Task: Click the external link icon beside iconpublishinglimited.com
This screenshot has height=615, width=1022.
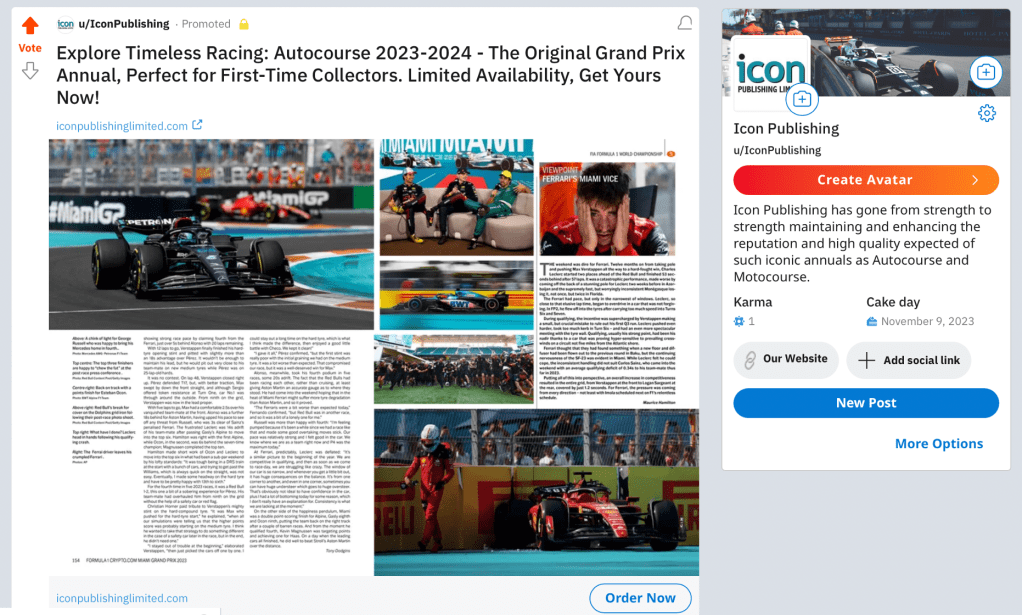Action: 197,124
